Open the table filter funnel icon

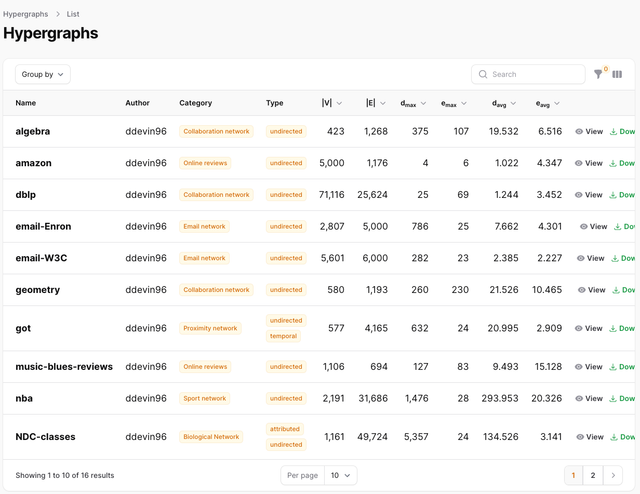[598, 74]
